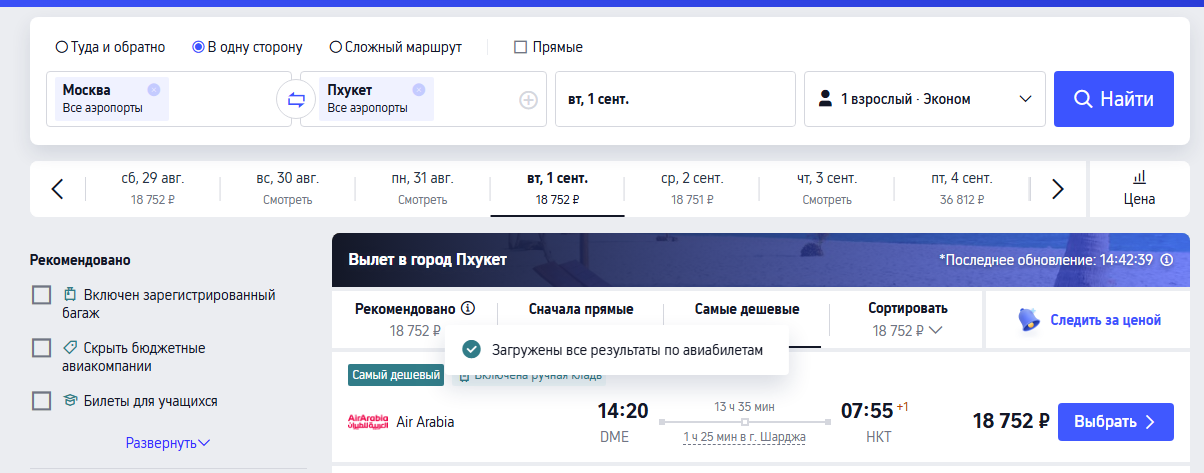The height and width of the screenshot is (473, 1204).
Task: Click the departure date field
Action: [675, 99]
